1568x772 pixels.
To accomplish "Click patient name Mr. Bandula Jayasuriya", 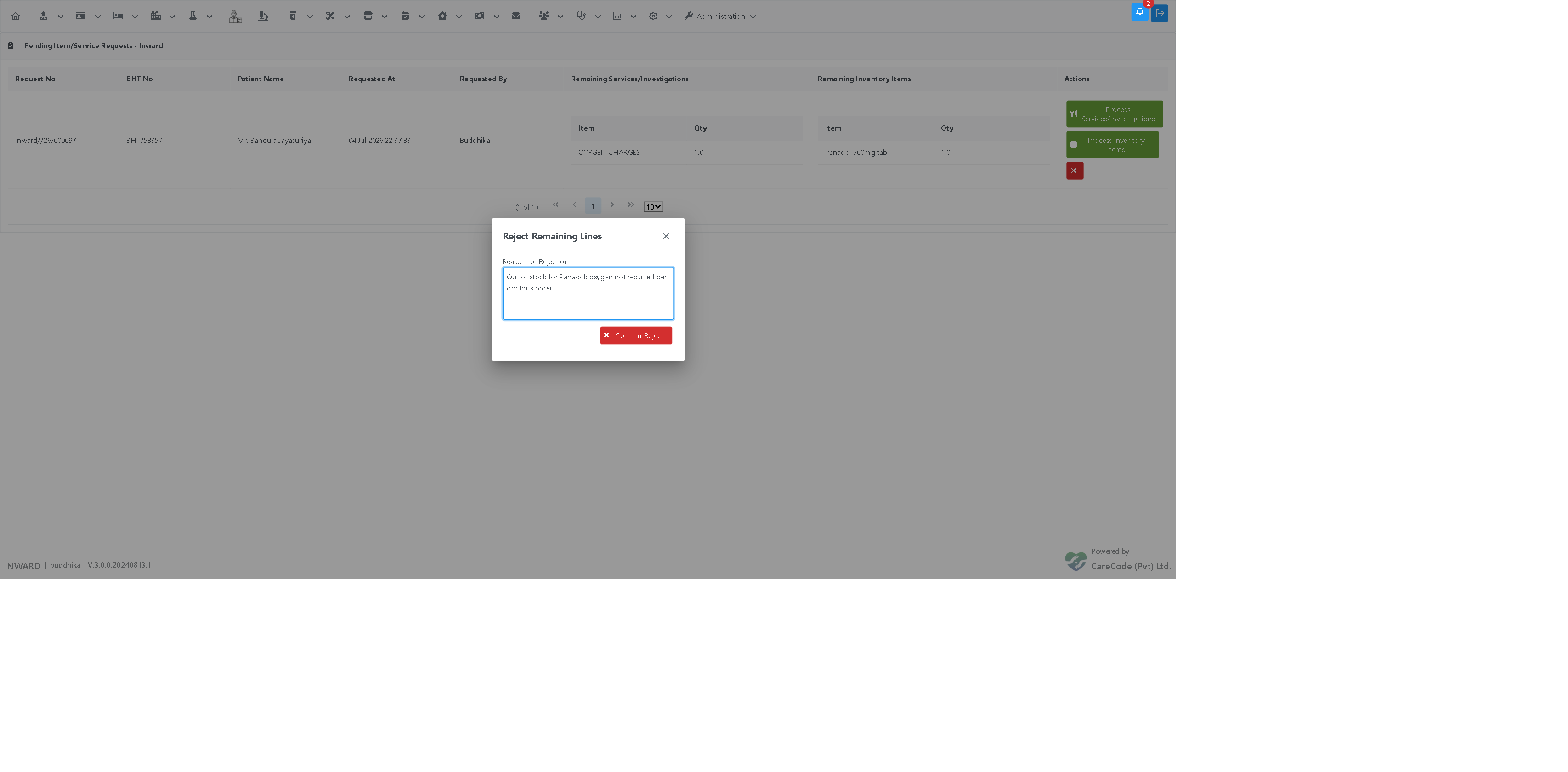I will (x=274, y=141).
